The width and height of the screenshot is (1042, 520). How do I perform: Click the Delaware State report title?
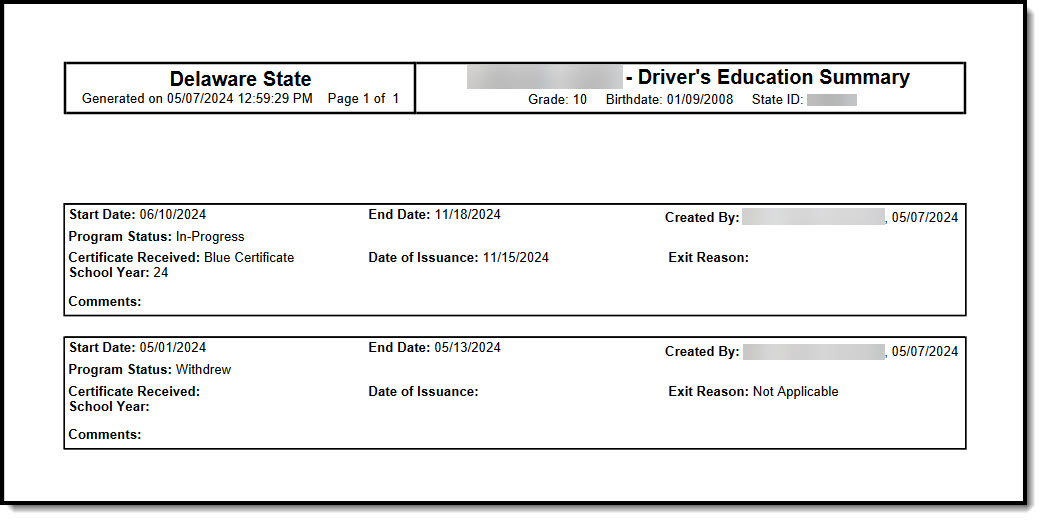(x=240, y=79)
